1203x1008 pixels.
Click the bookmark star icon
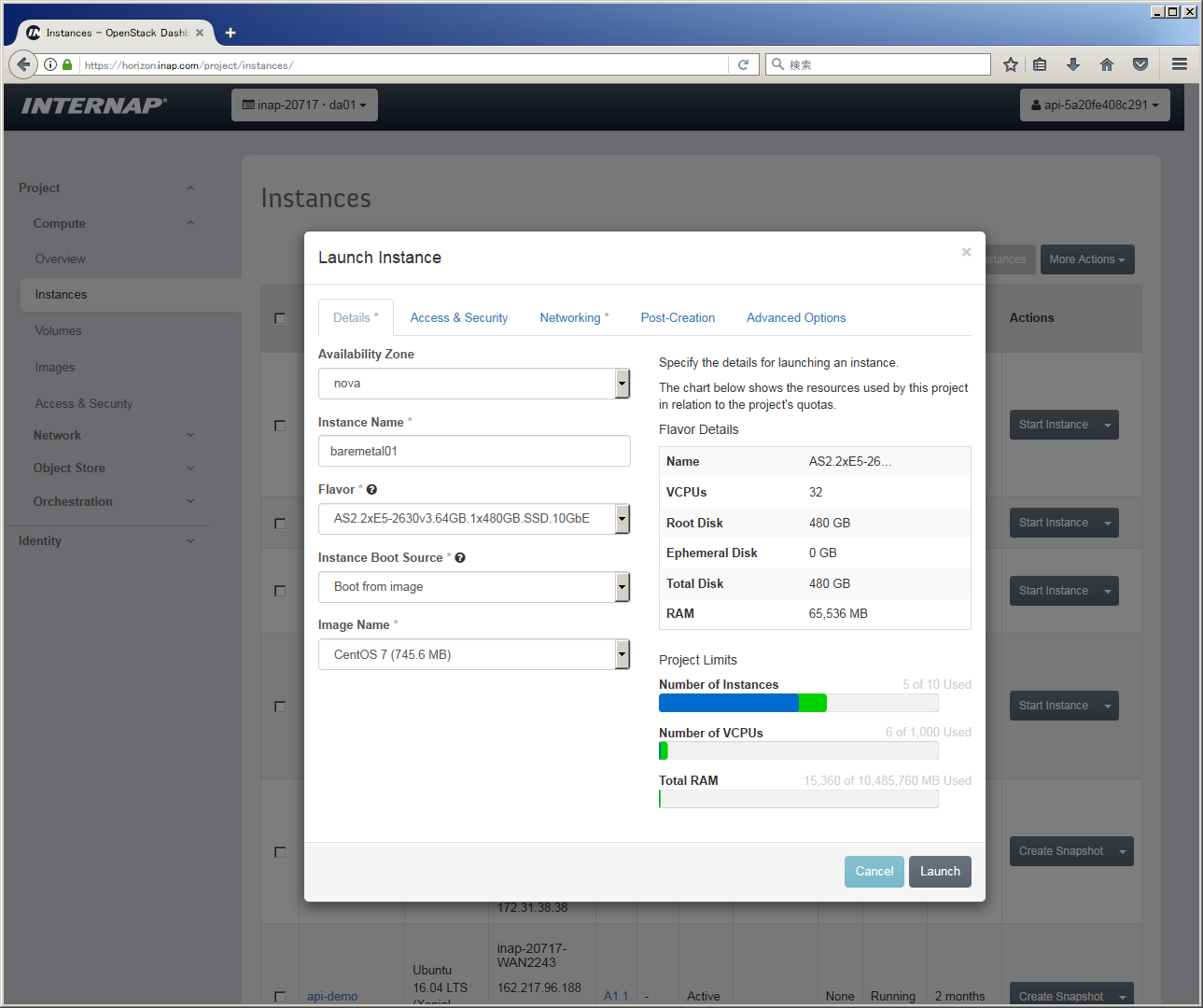pos(1011,64)
